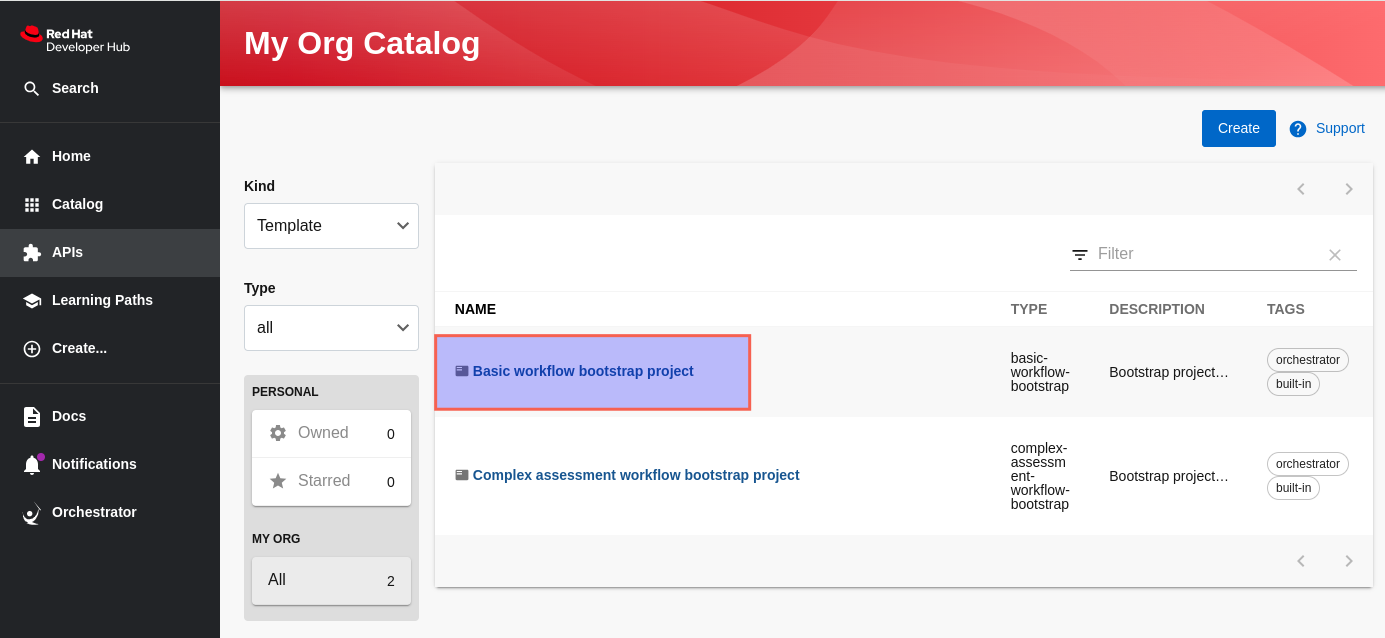Click the basic-workflow-bootstrap type cell
1385x638 pixels.
pos(1040,372)
